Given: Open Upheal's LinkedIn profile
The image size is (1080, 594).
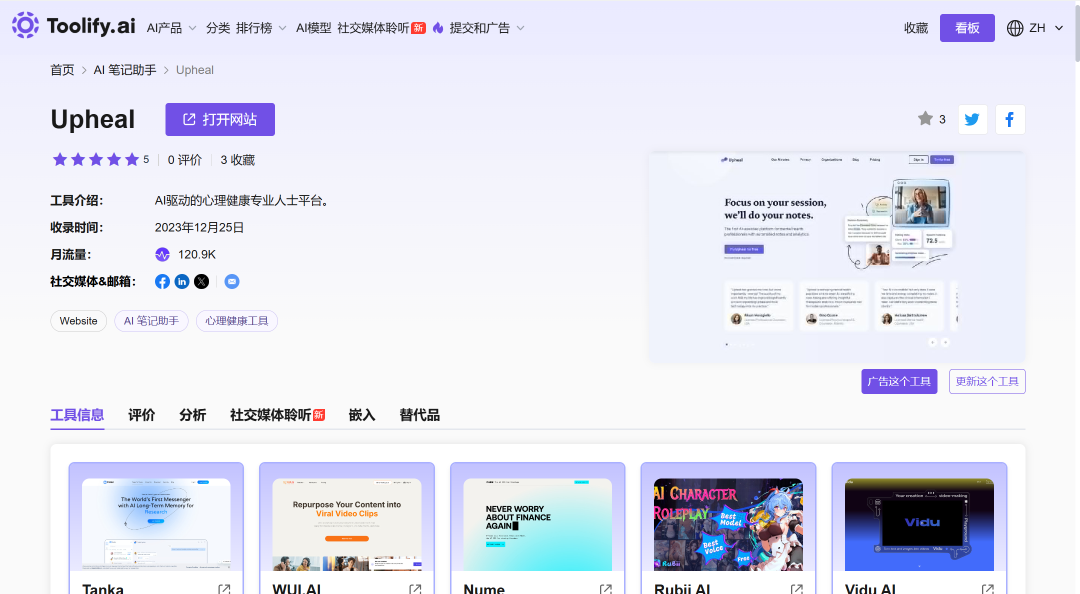Looking at the screenshot, I should pyautogui.click(x=182, y=281).
